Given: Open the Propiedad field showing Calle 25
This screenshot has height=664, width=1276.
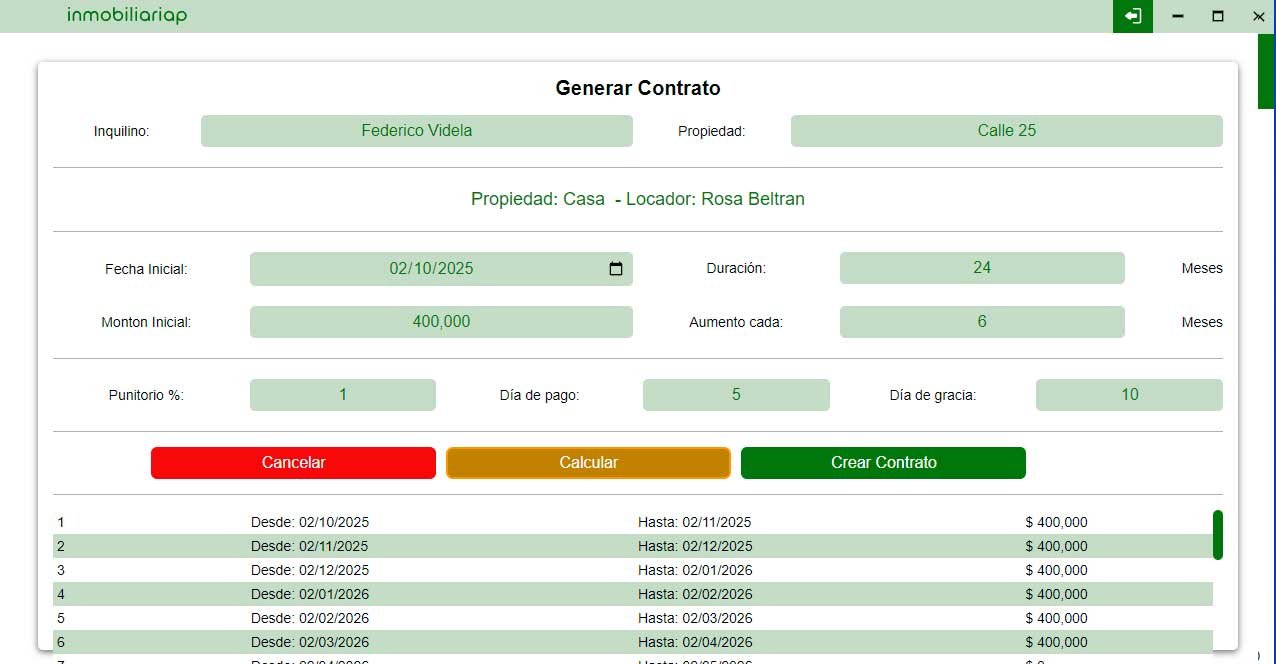Looking at the screenshot, I should pos(1006,131).
